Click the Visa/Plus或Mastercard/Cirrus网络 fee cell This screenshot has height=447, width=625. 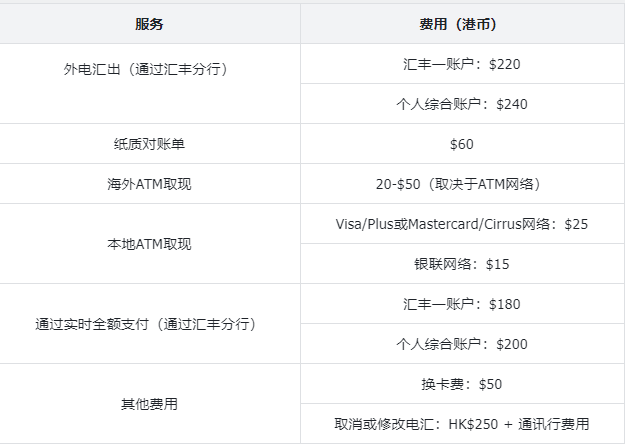[462, 224]
